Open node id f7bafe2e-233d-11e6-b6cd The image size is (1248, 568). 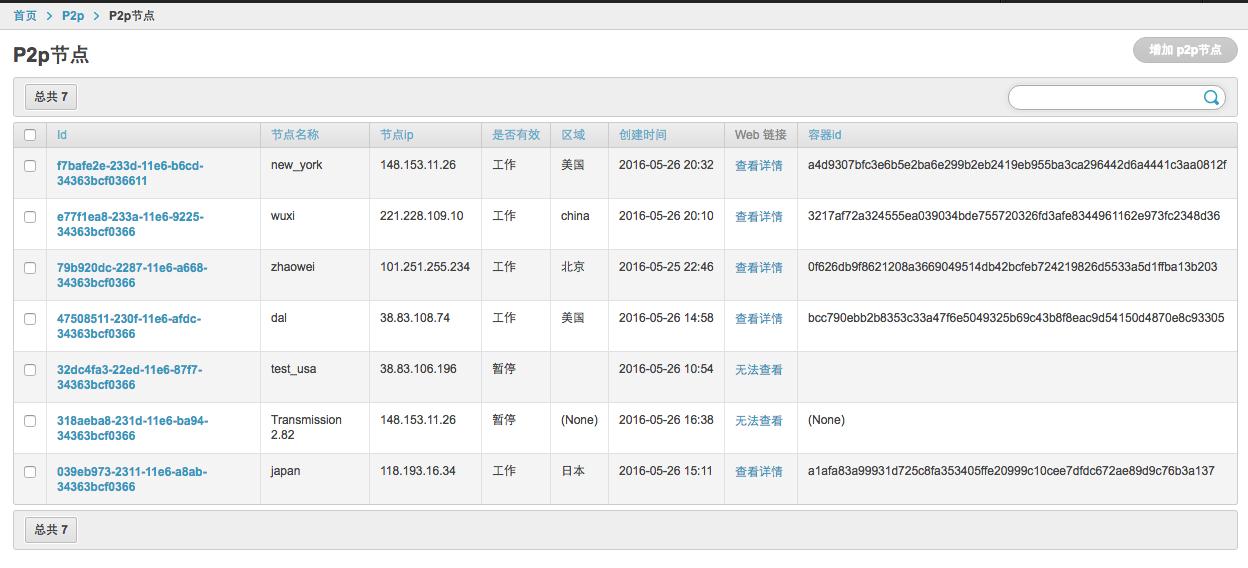coord(130,174)
